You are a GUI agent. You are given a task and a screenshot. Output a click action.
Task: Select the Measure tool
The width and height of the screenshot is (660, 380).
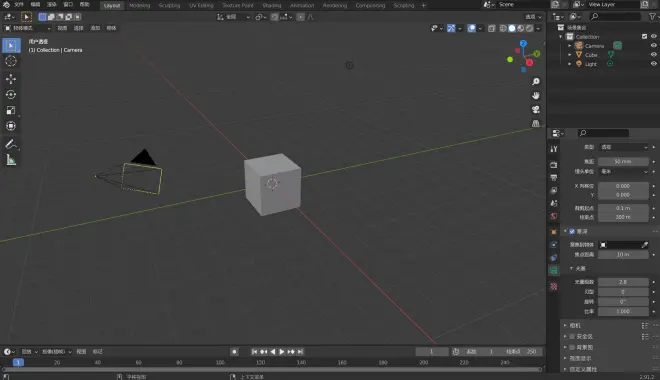tap(11, 160)
